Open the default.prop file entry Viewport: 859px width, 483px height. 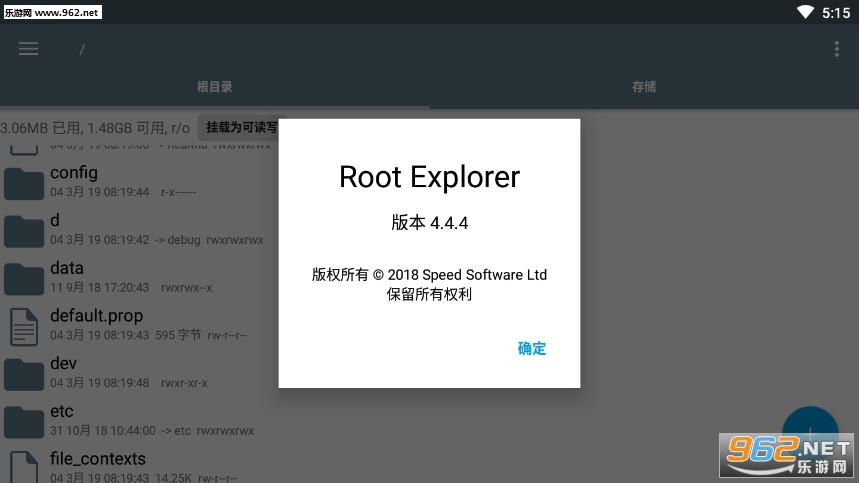139,325
